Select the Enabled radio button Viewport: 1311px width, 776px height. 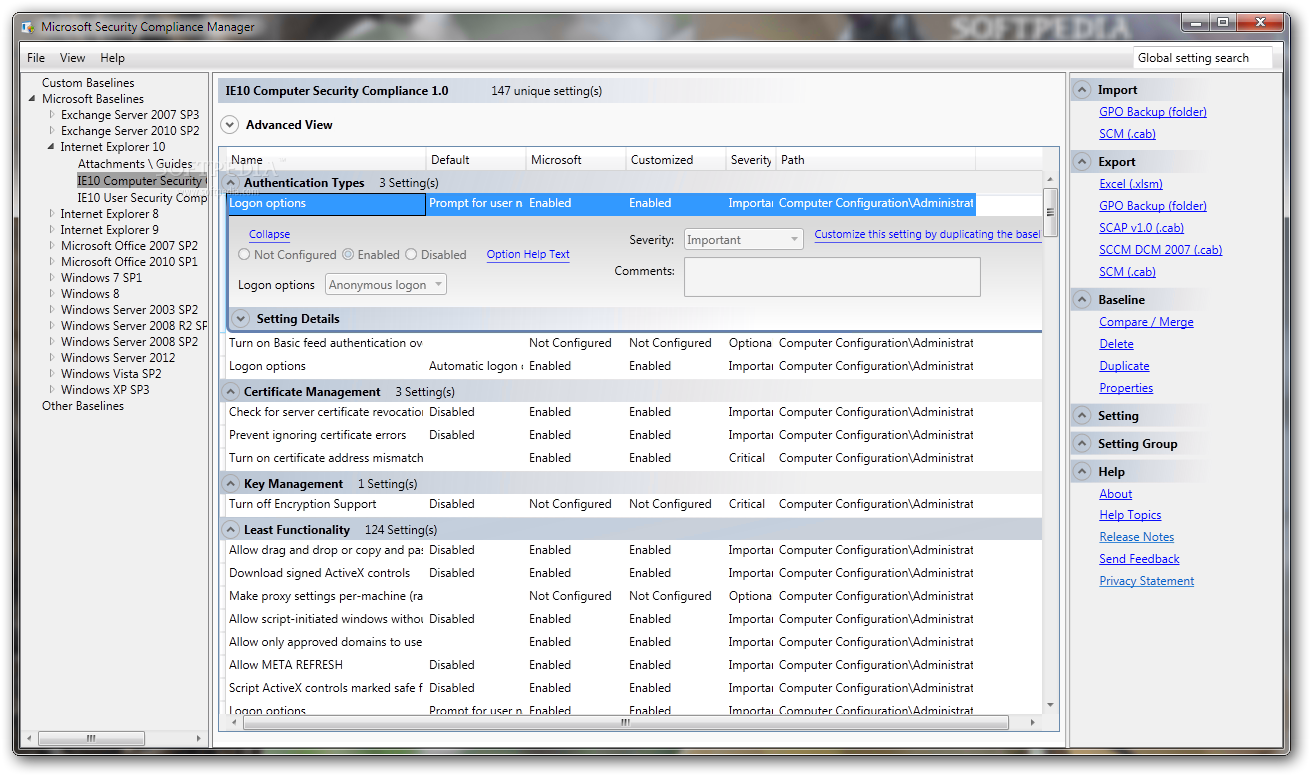click(x=348, y=255)
